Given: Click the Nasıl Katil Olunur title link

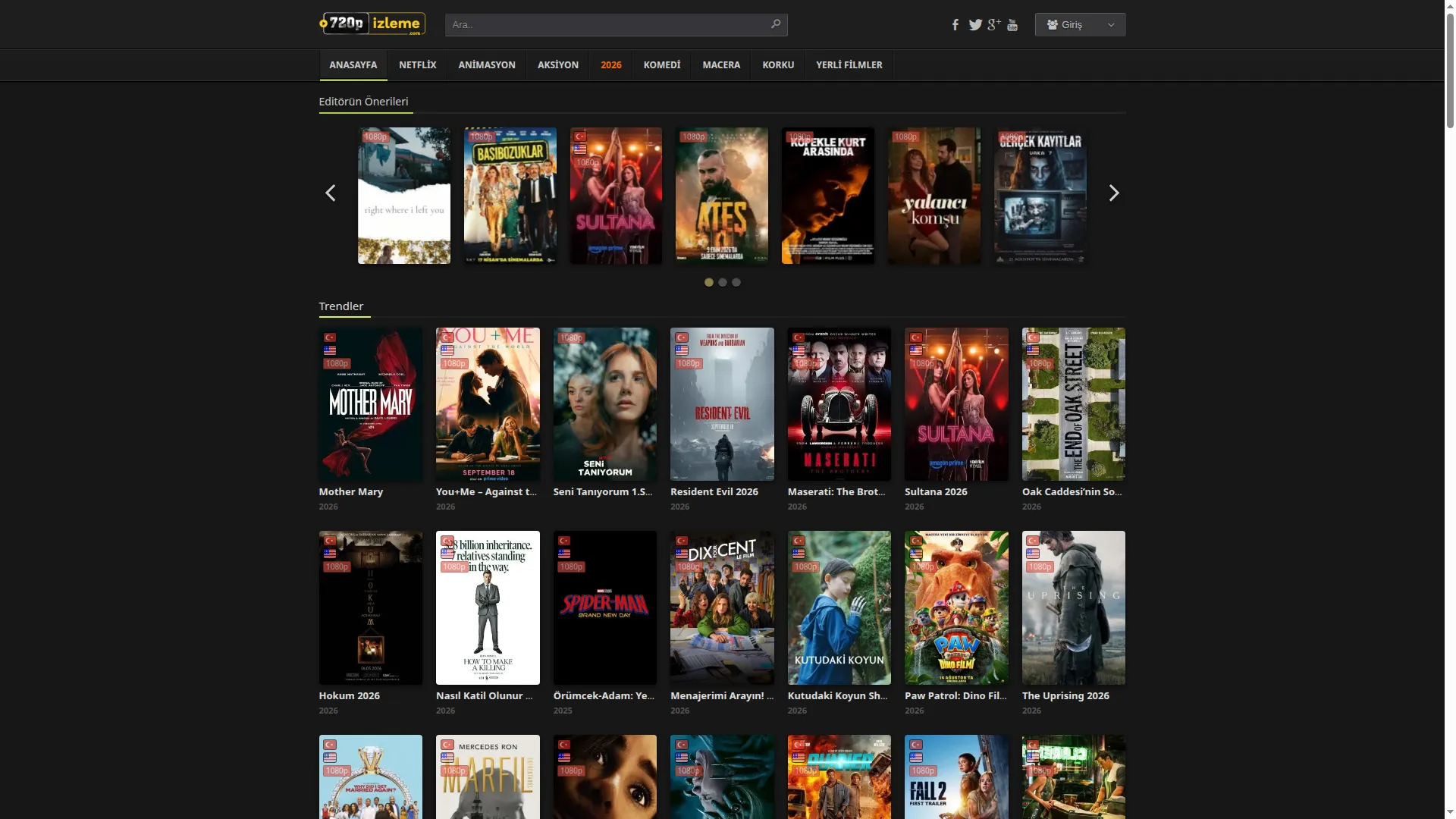Looking at the screenshot, I should (485, 696).
